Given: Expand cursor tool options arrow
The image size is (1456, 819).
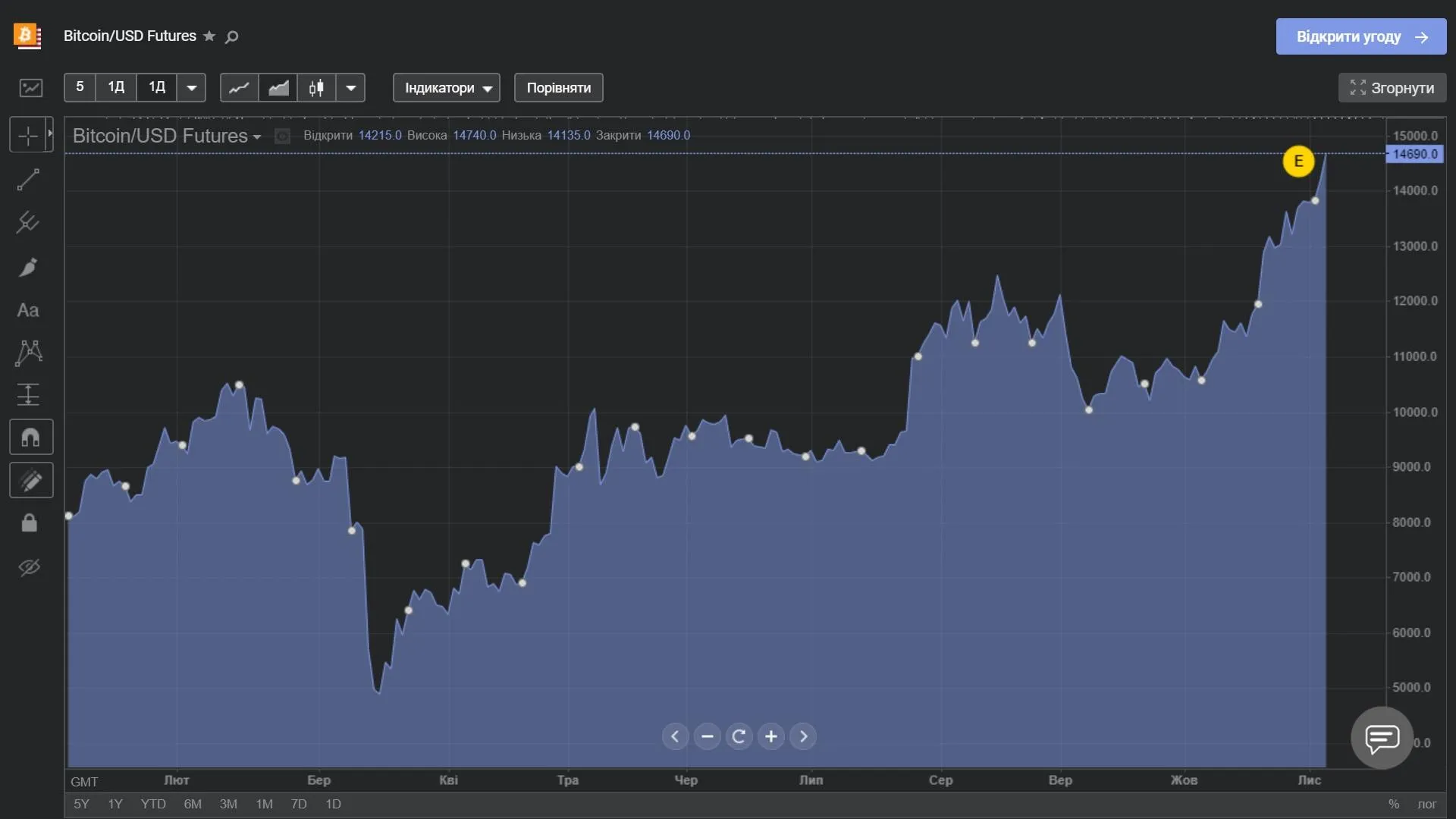Looking at the screenshot, I should click(x=50, y=134).
